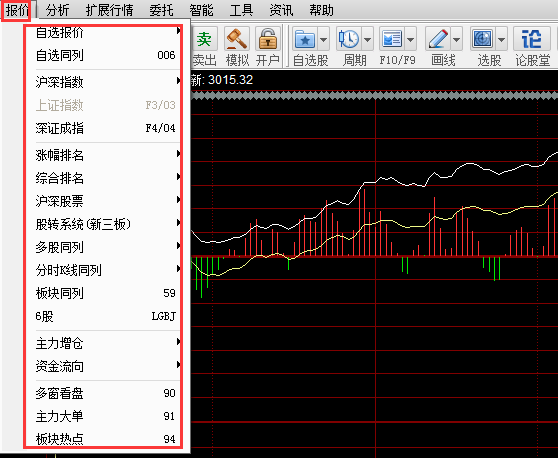This screenshot has width=558, height=458.
Task: Expand the 自选报价 submenu
Action: [x=103, y=32]
